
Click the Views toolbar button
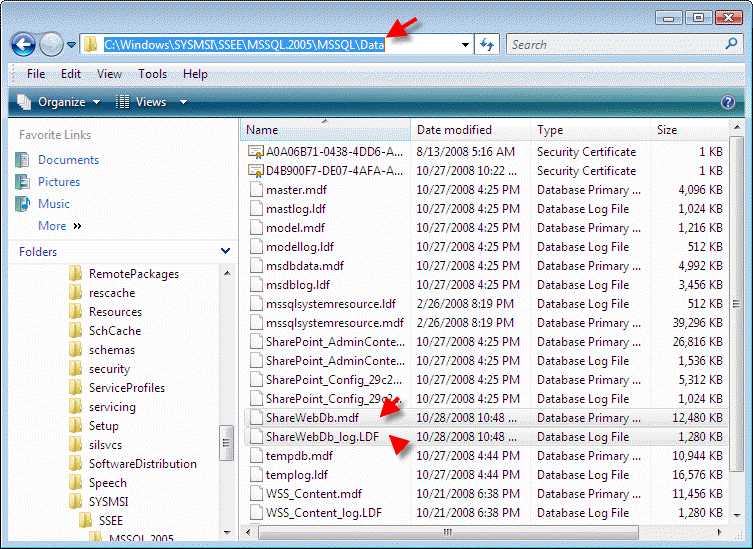pos(141,102)
